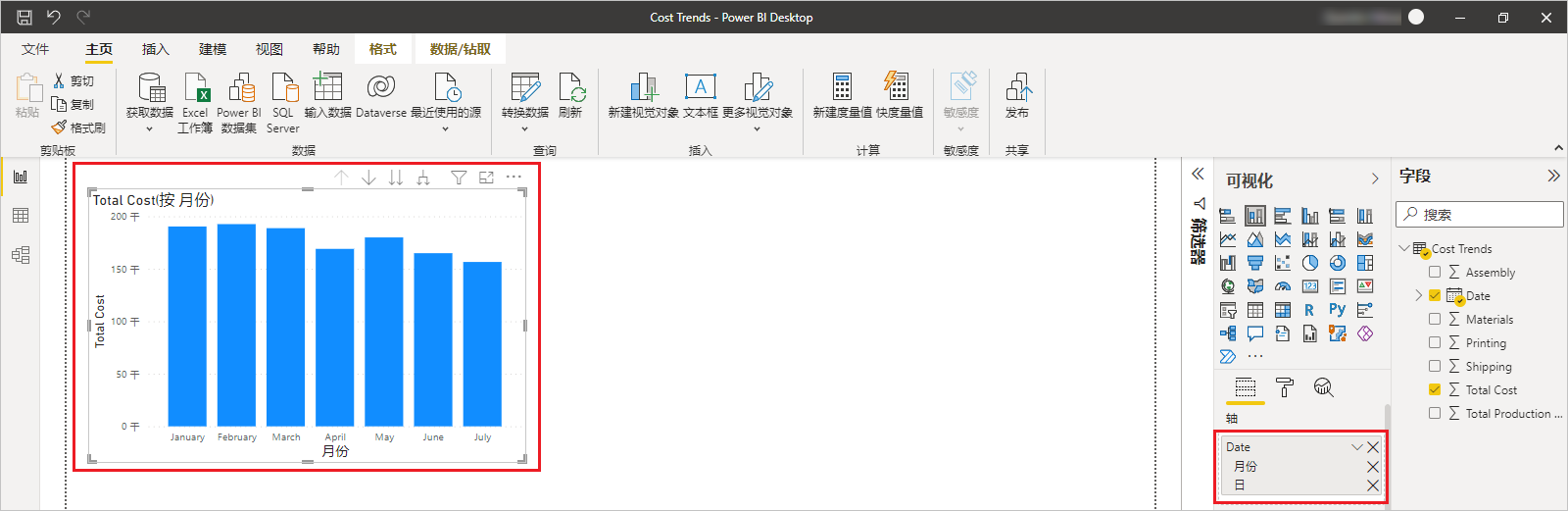Click the drill up arrow on chart
This screenshot has width=1568, height=511.
click(x=341, y=178)
